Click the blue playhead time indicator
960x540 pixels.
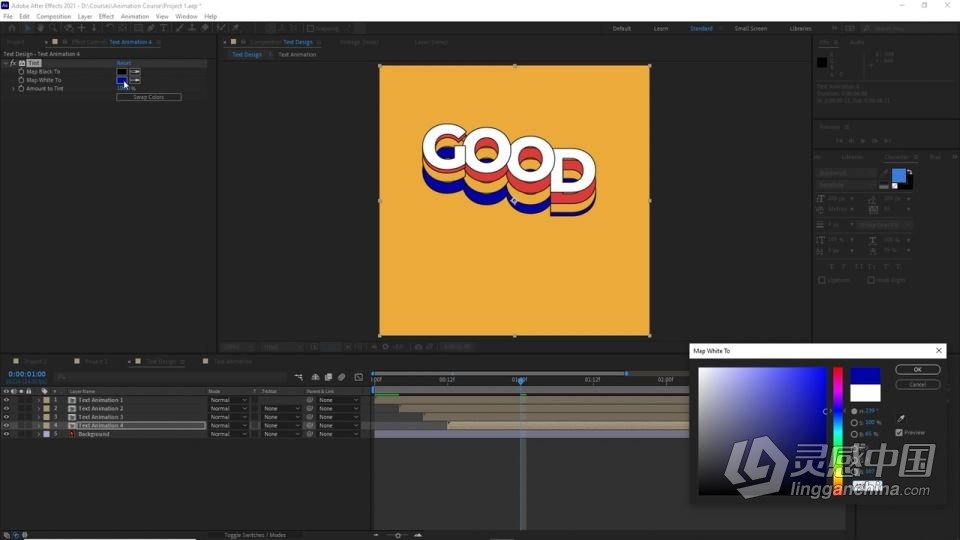(520, 380)
